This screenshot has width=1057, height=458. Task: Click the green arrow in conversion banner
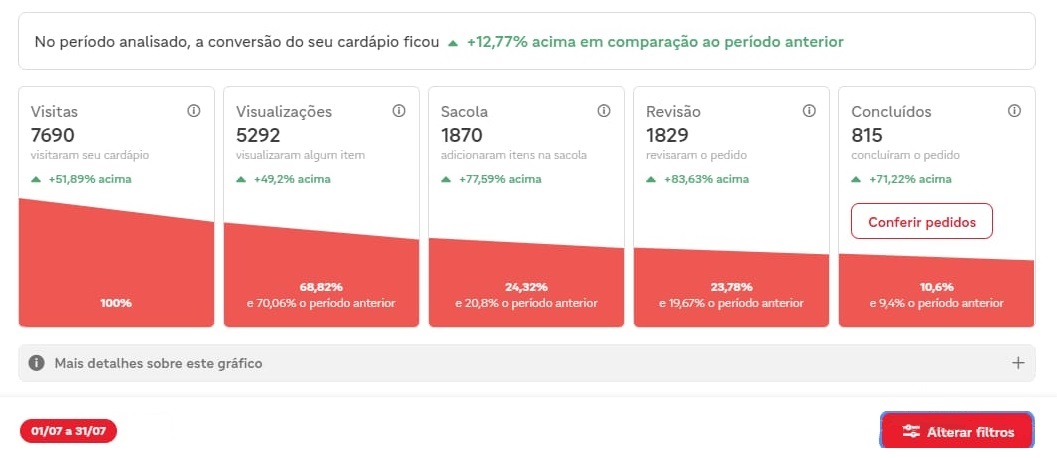click(453, 43)
